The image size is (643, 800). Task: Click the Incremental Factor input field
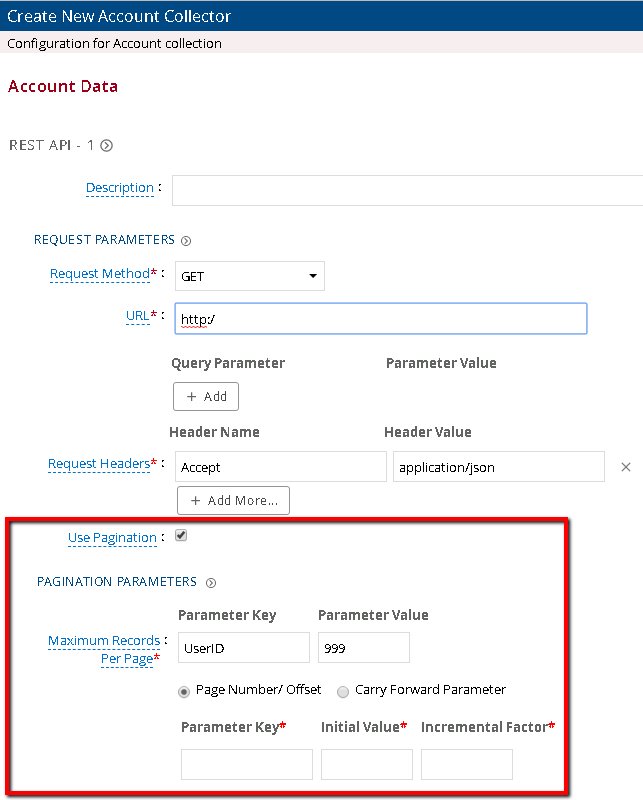pos(466,764)
